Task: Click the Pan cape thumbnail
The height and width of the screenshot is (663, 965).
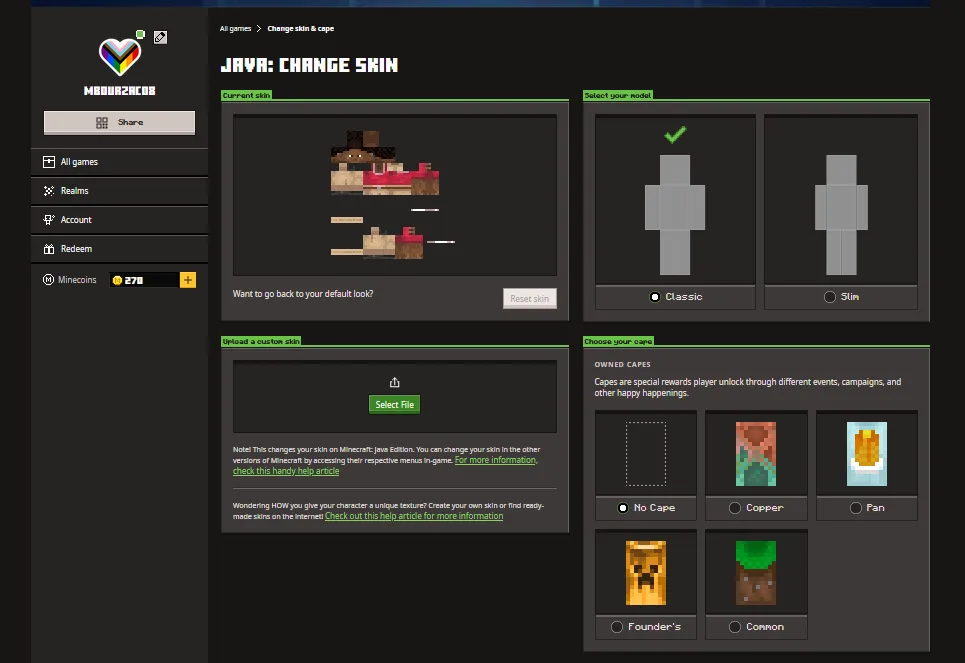Action: (x=867, y=454)
